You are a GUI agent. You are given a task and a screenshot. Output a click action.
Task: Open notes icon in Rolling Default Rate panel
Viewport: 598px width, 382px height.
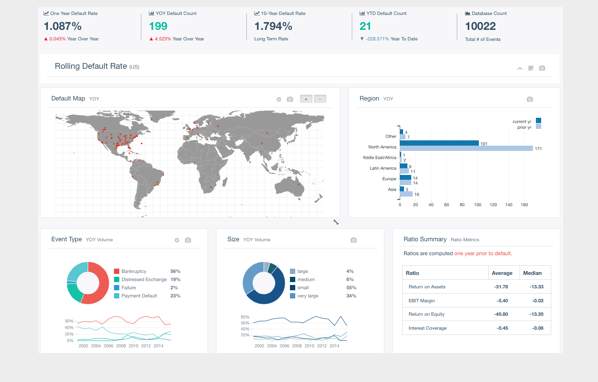[530, 68]
